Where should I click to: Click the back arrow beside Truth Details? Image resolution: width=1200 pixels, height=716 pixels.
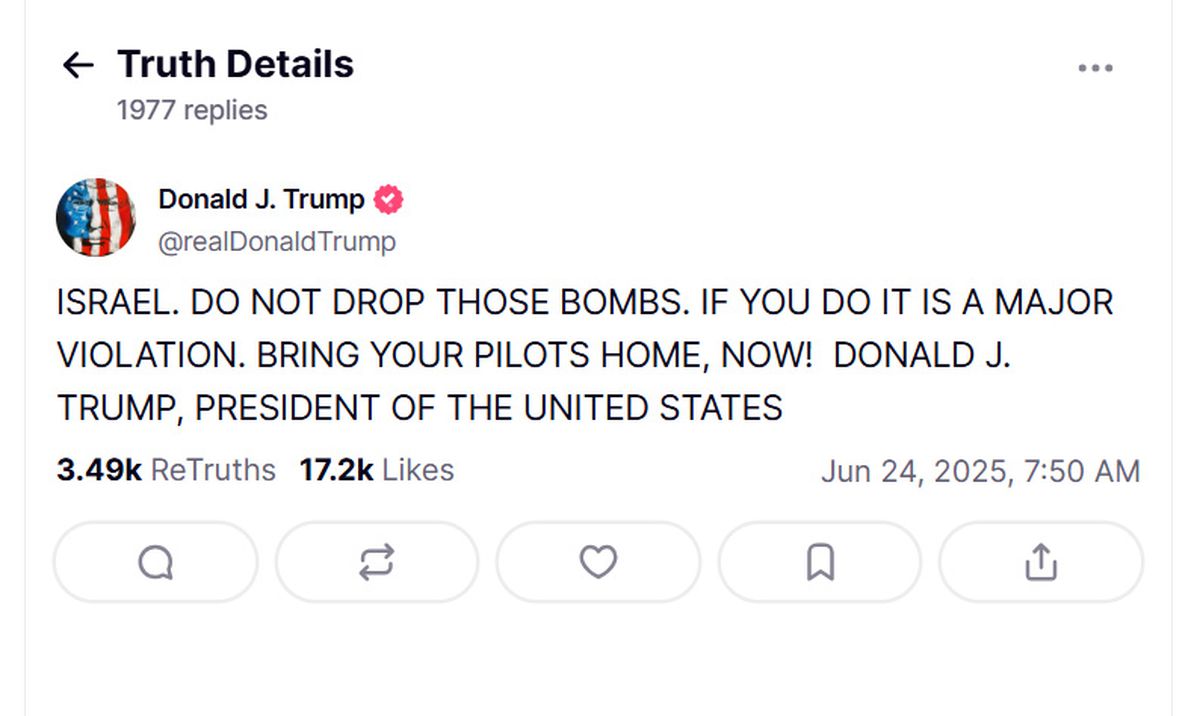78,66
